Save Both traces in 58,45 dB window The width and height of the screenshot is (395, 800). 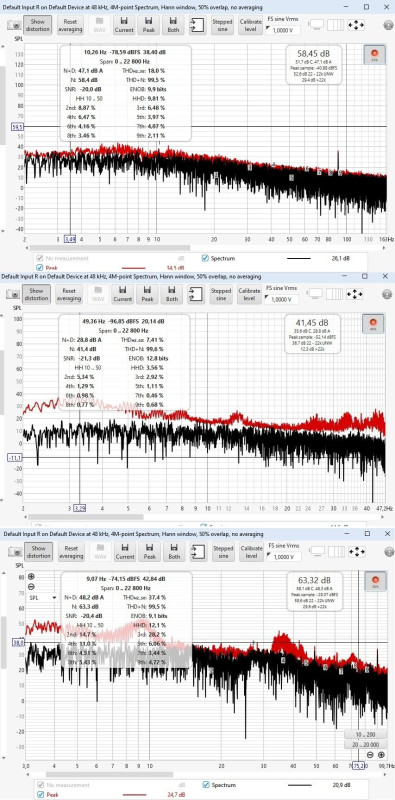click(x=173, y=25)
